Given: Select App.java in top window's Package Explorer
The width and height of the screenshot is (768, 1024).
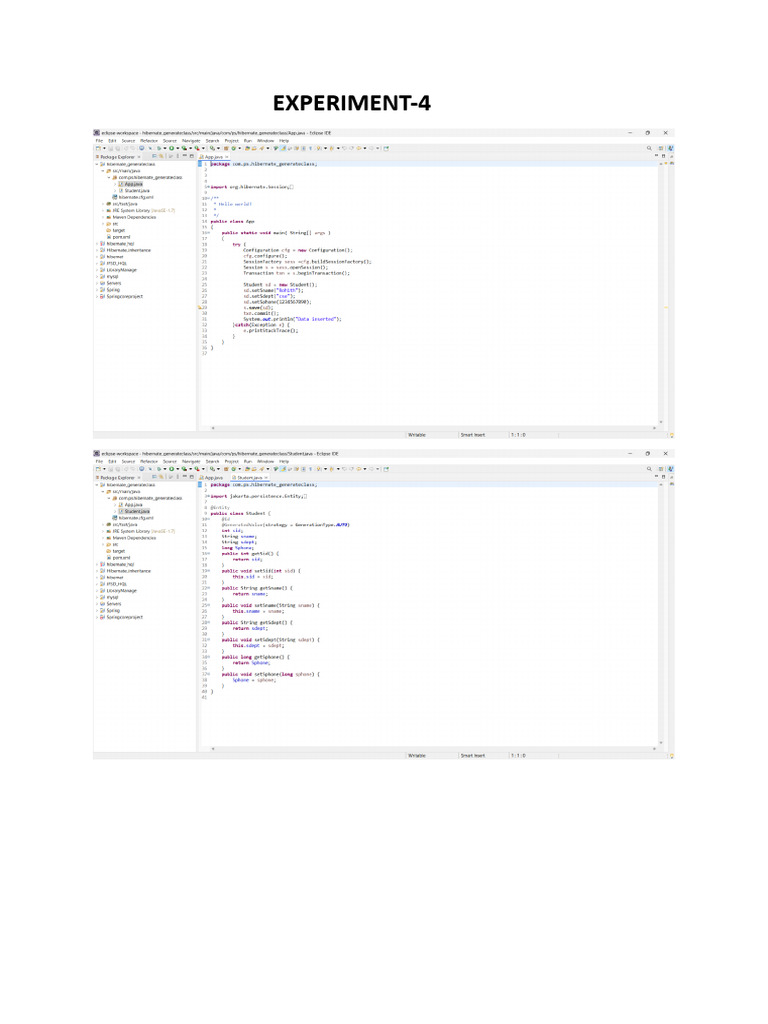Looking at the screenshot, I should click(133, 184).
